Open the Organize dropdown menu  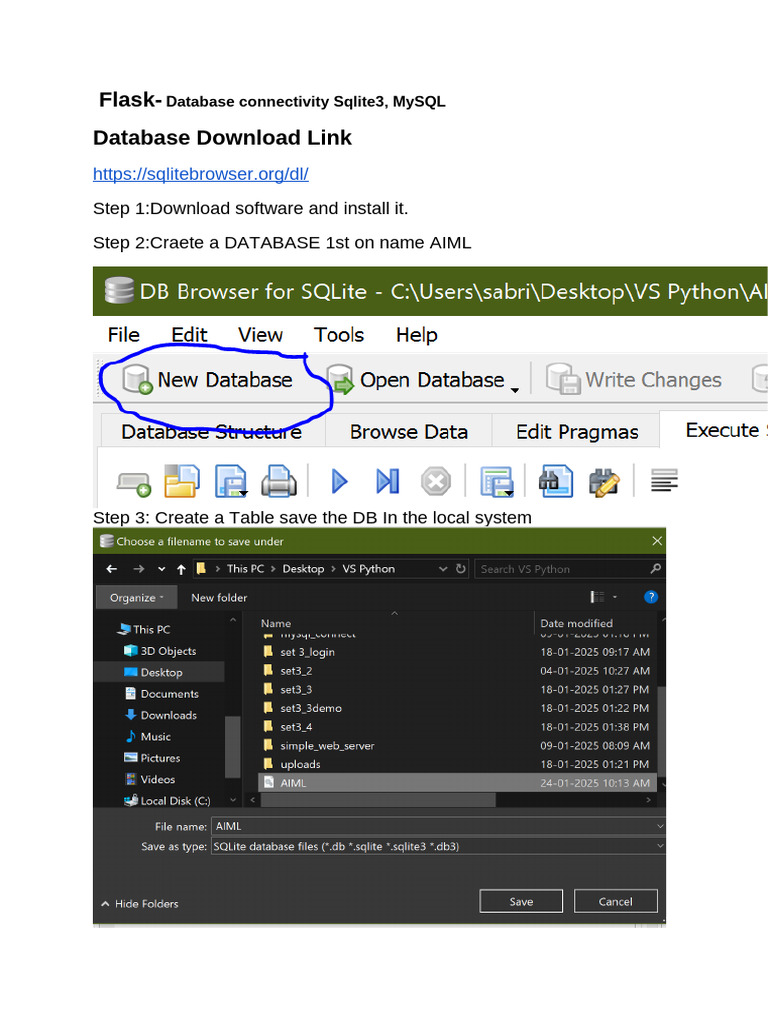pos(136,598)
